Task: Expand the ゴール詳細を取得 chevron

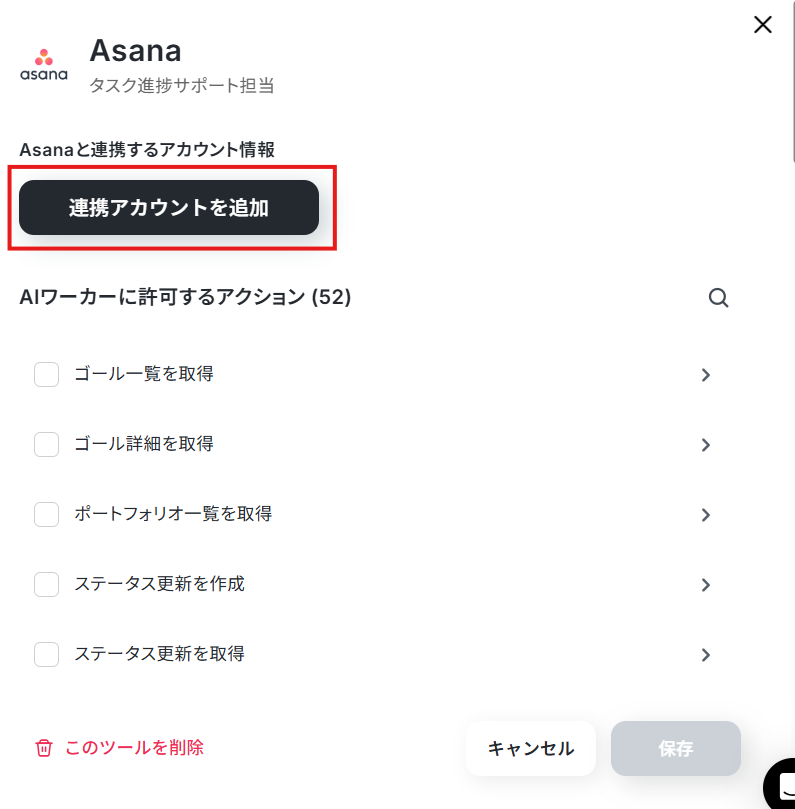Action: click(706, 445)
